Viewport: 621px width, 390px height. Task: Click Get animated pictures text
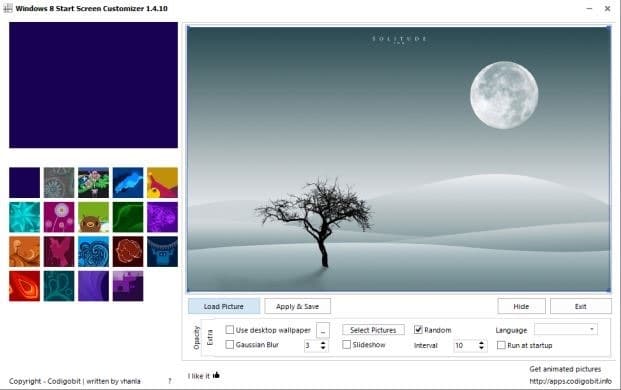tap(565, 369)
